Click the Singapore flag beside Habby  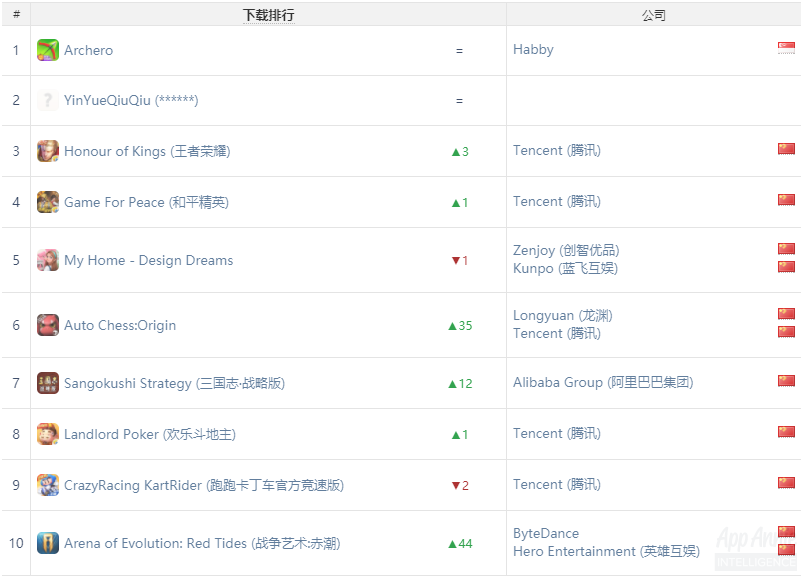click(x=786, y=48)
